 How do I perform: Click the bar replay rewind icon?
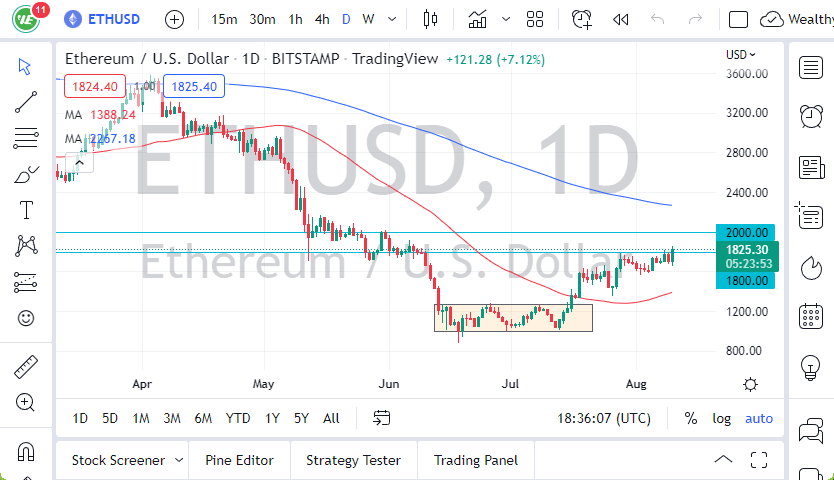pos(621,19)
